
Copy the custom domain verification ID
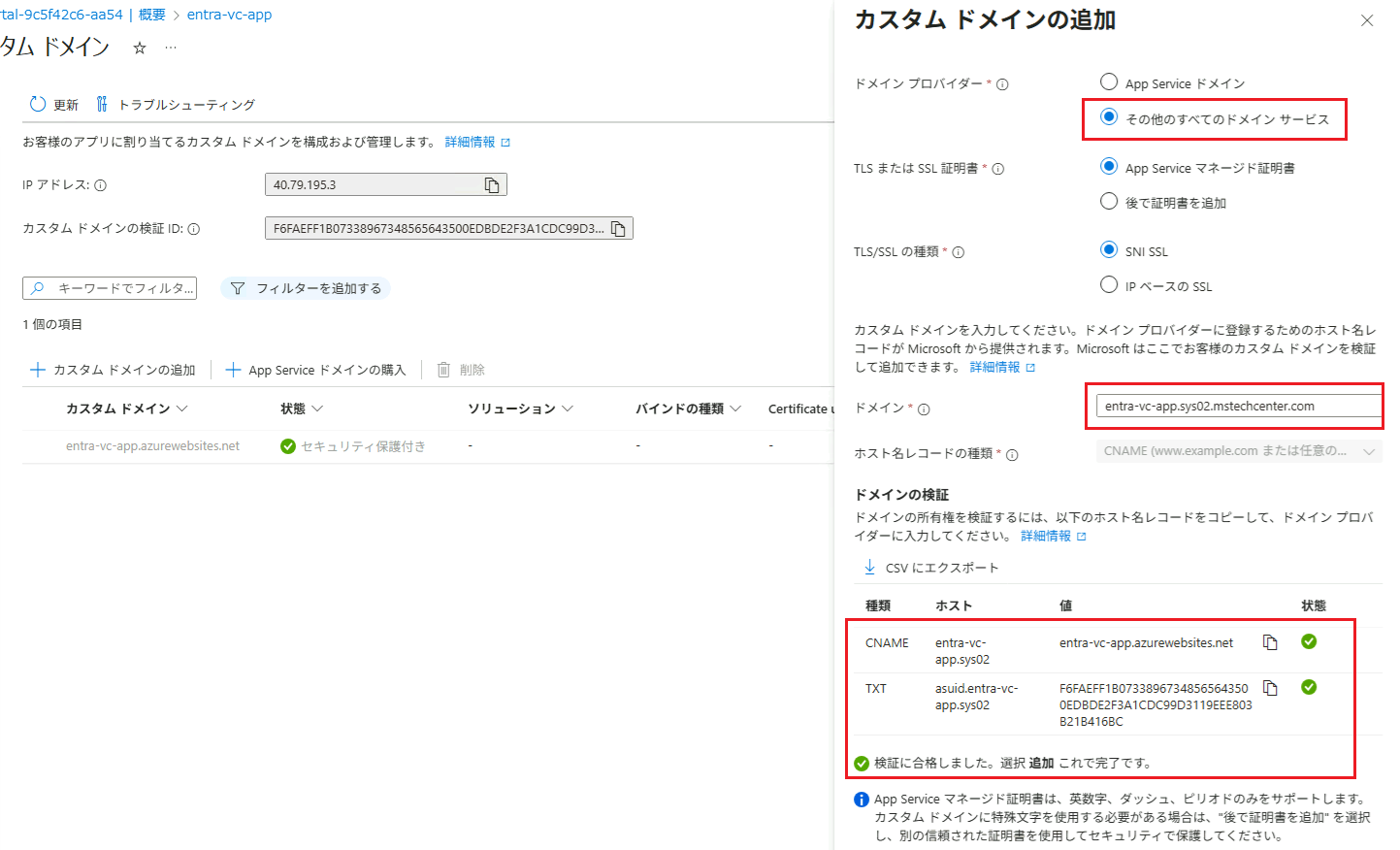618,229
